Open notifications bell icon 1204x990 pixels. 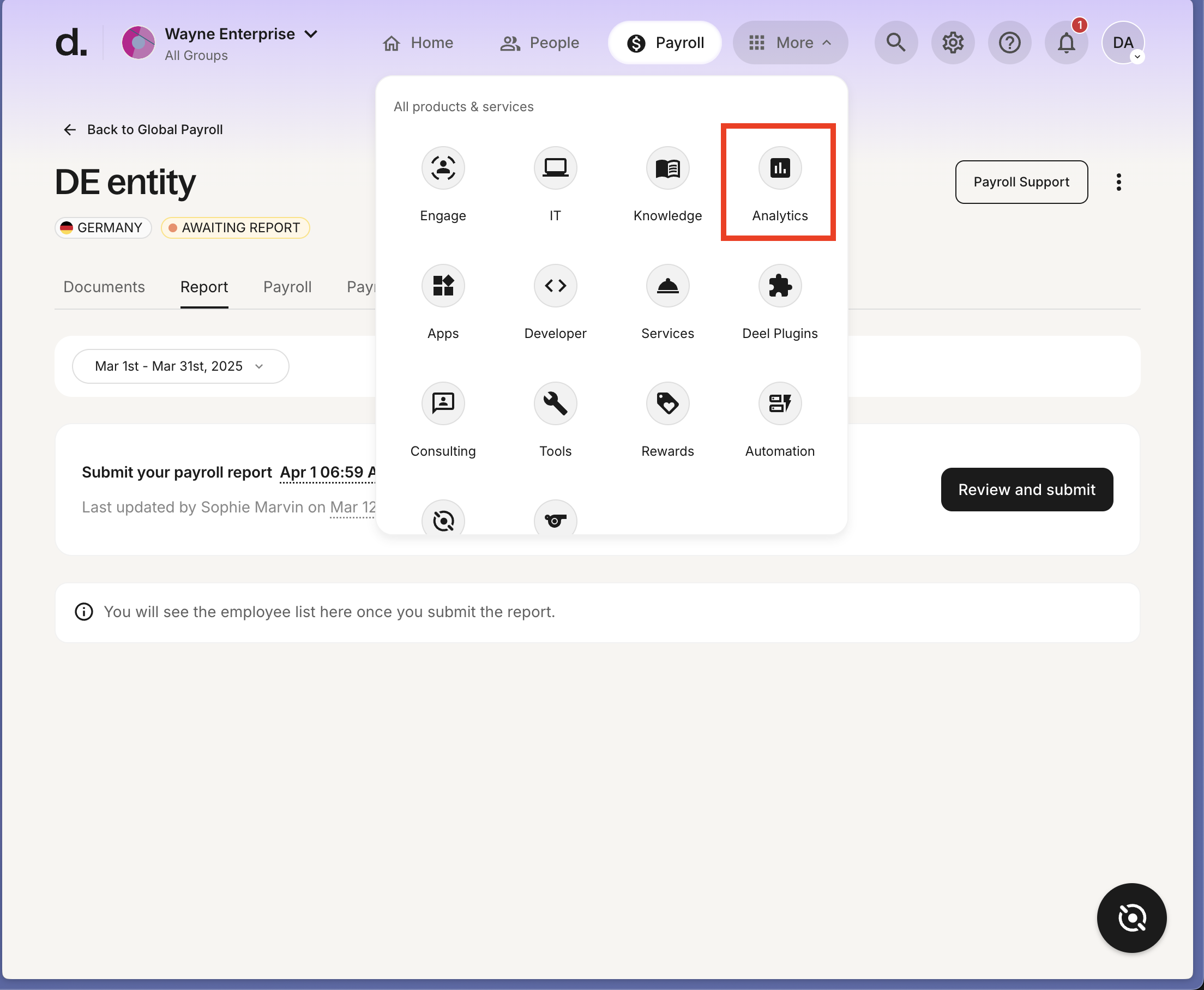pos(1066,43)
